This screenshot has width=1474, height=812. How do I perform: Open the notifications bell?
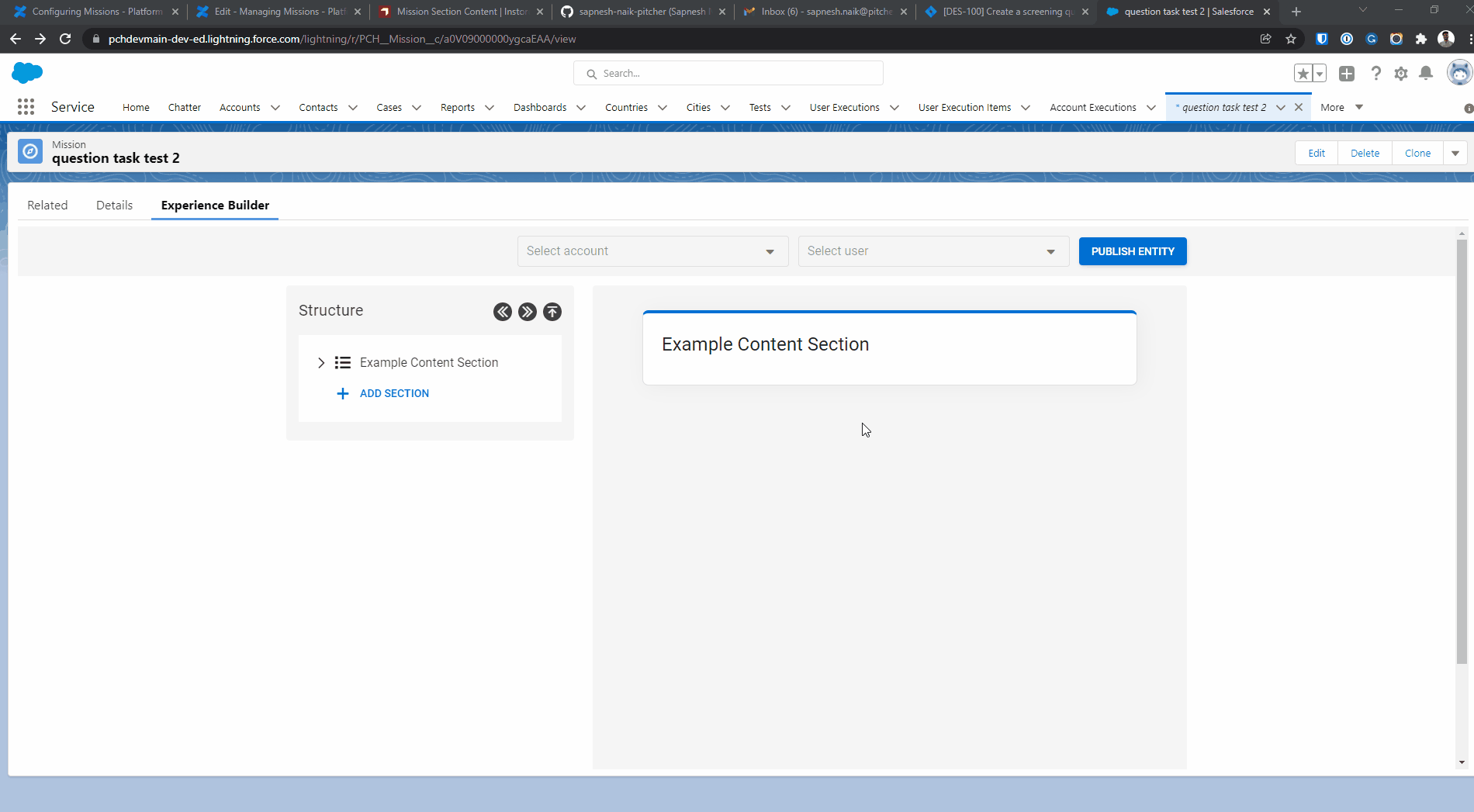pos(1426,73)
